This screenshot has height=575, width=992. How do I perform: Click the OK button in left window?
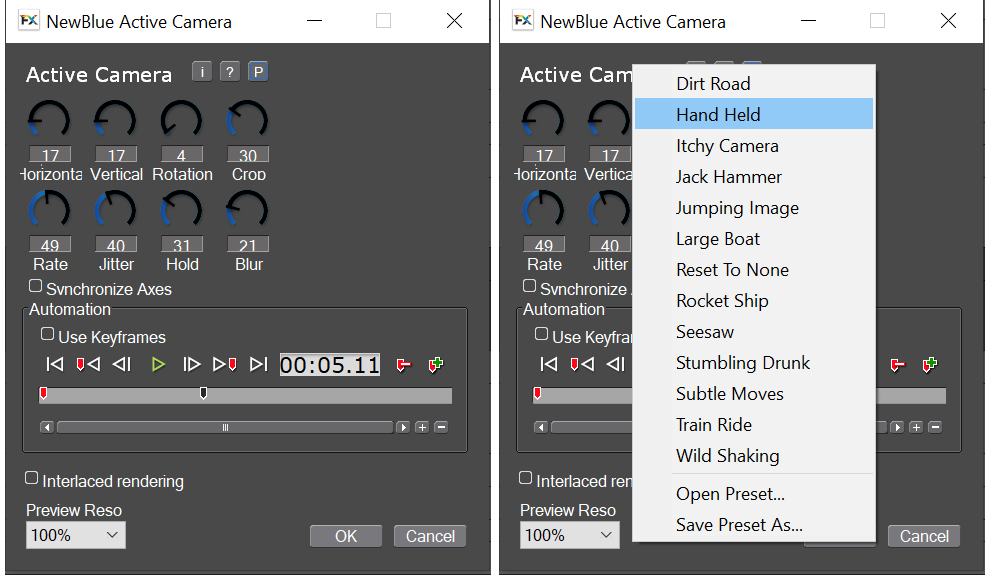(346, 537)
